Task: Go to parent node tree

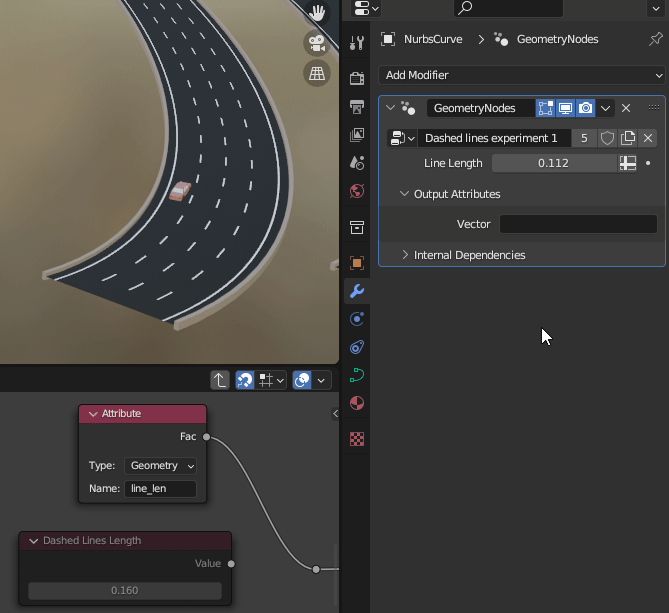Action: click(220, 380)
